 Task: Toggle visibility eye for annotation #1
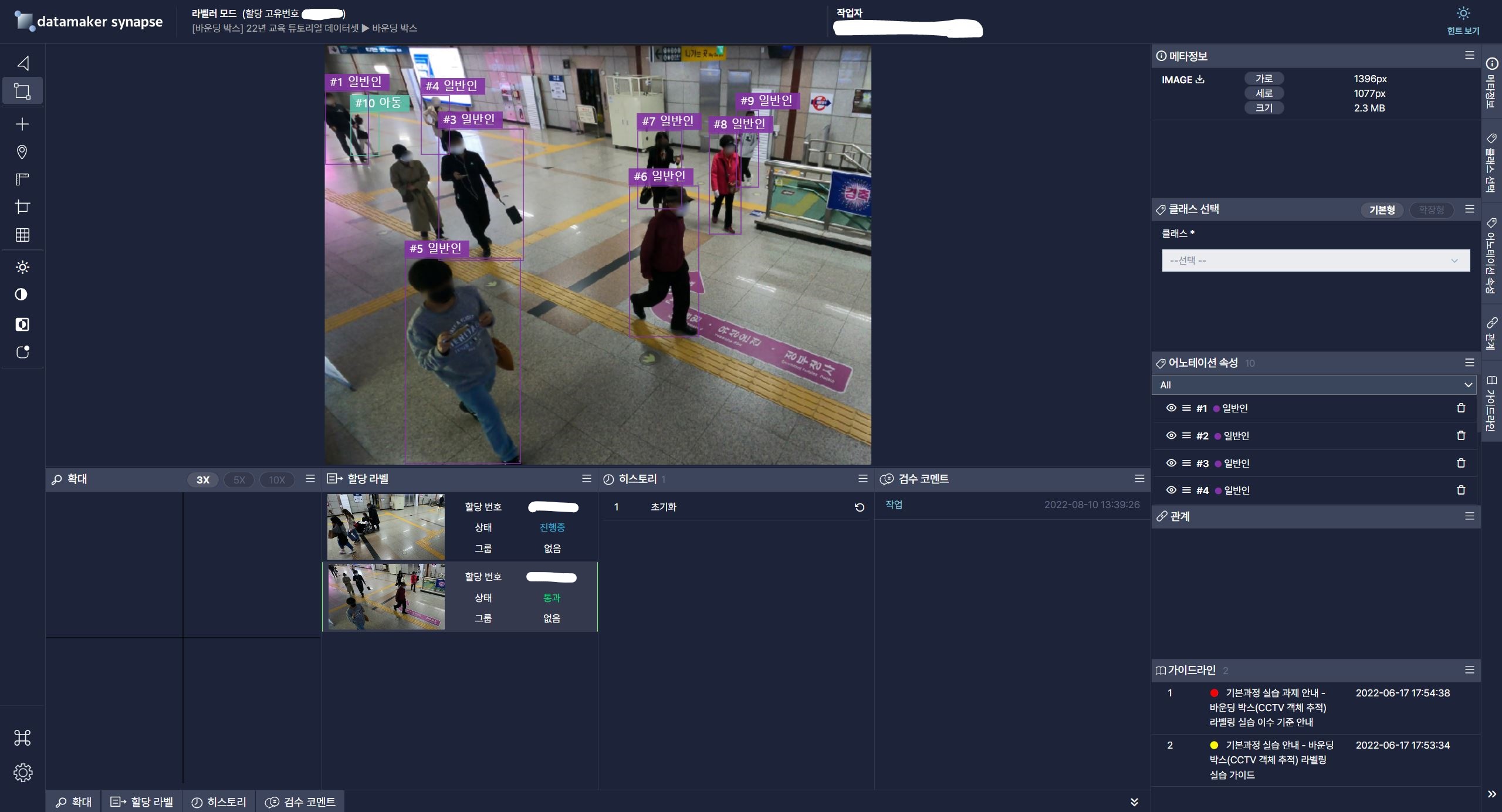[x=1171, y=408]
